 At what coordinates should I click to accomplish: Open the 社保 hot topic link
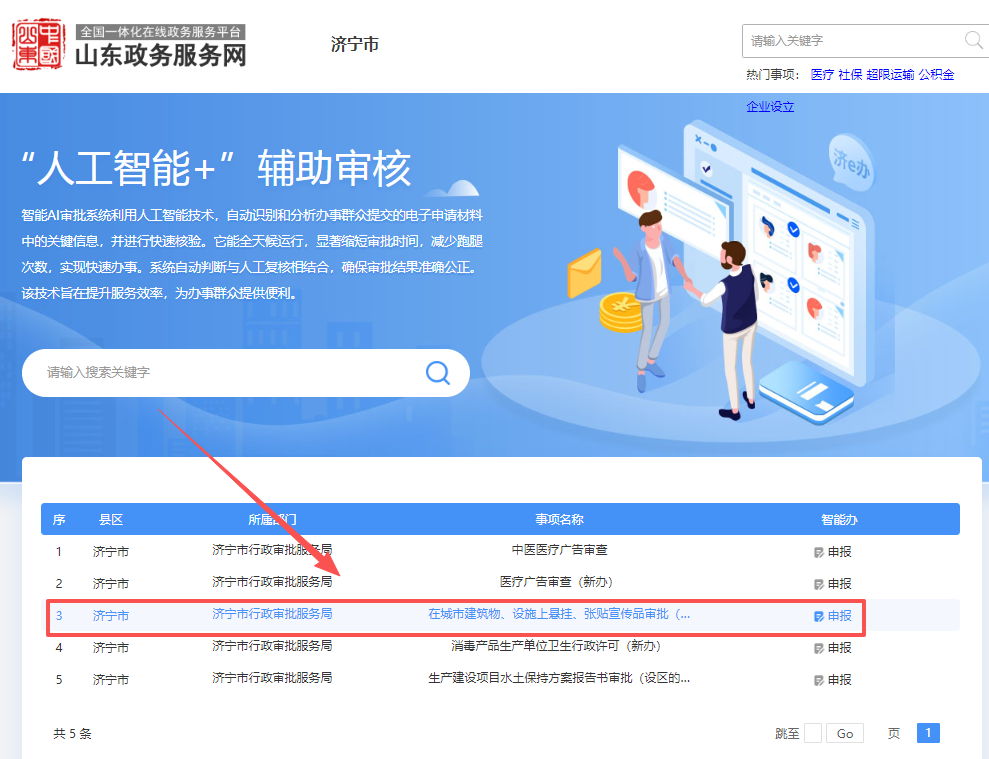(x=850, y=75)
